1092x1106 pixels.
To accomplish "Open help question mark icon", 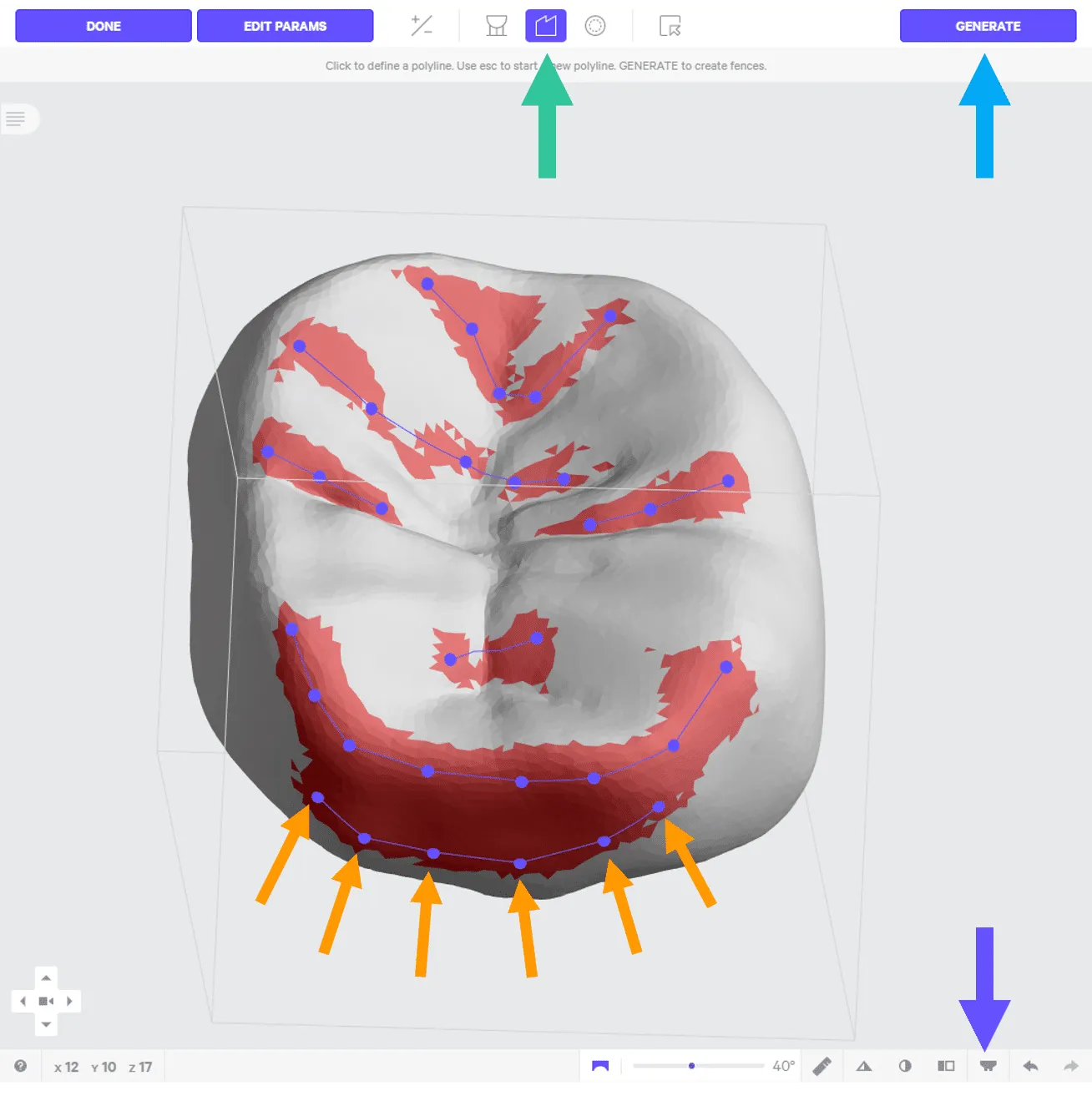I will pos(21,1066).
